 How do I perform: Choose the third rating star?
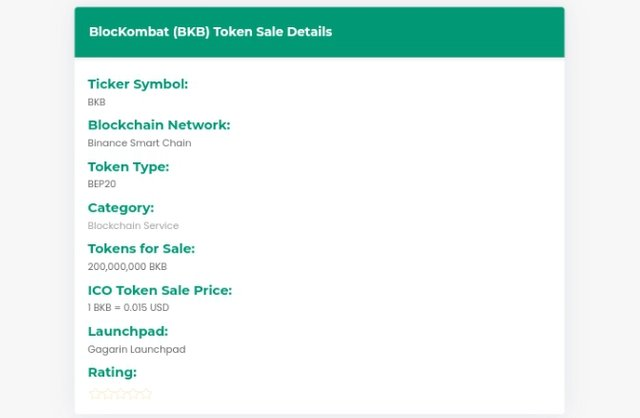(120, 394)
